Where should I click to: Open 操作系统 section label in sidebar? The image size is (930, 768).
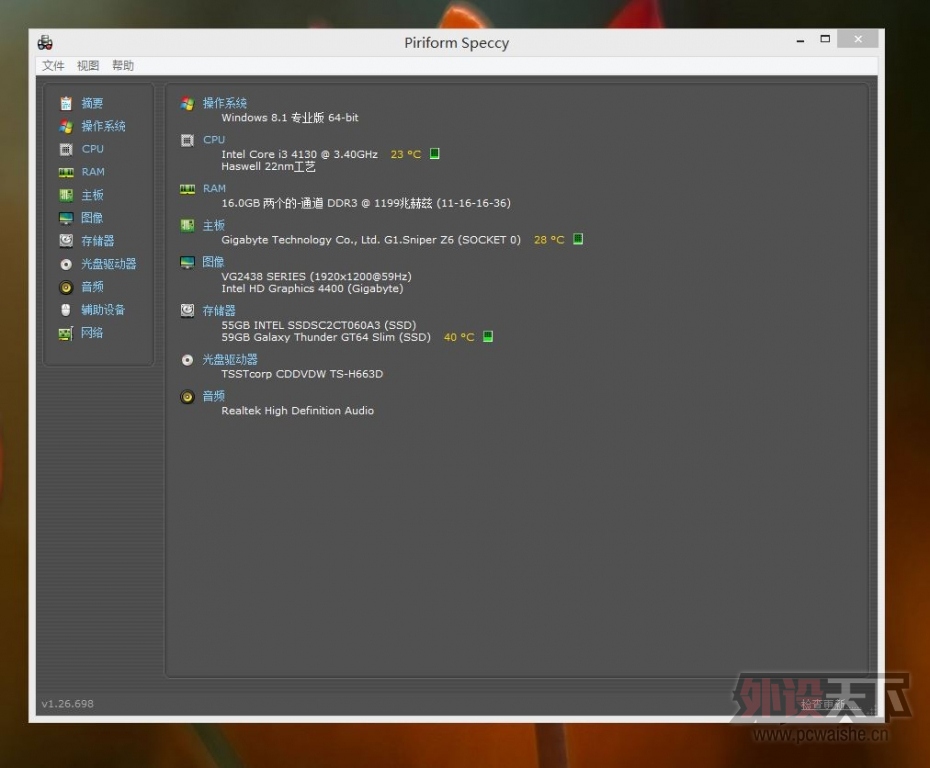click(x=103, y=126)
